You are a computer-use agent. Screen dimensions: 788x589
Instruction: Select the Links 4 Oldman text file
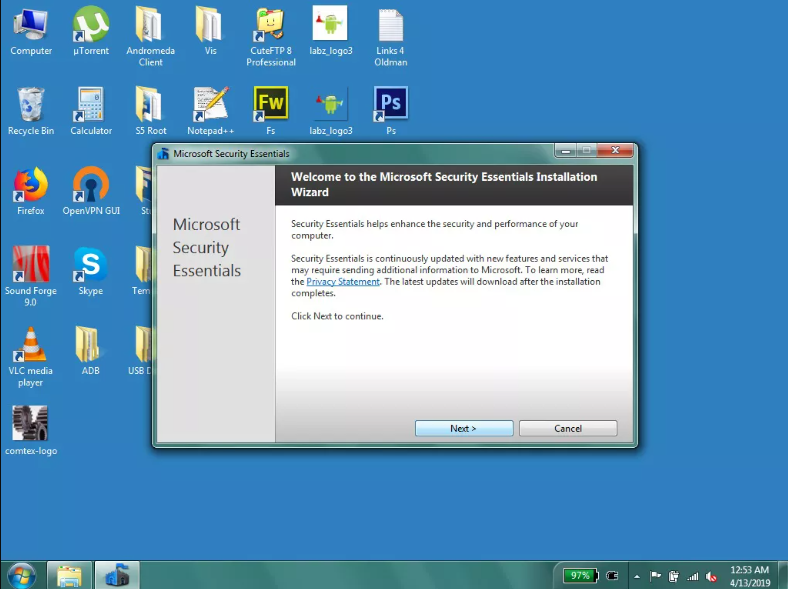click(x=390, y=37)
